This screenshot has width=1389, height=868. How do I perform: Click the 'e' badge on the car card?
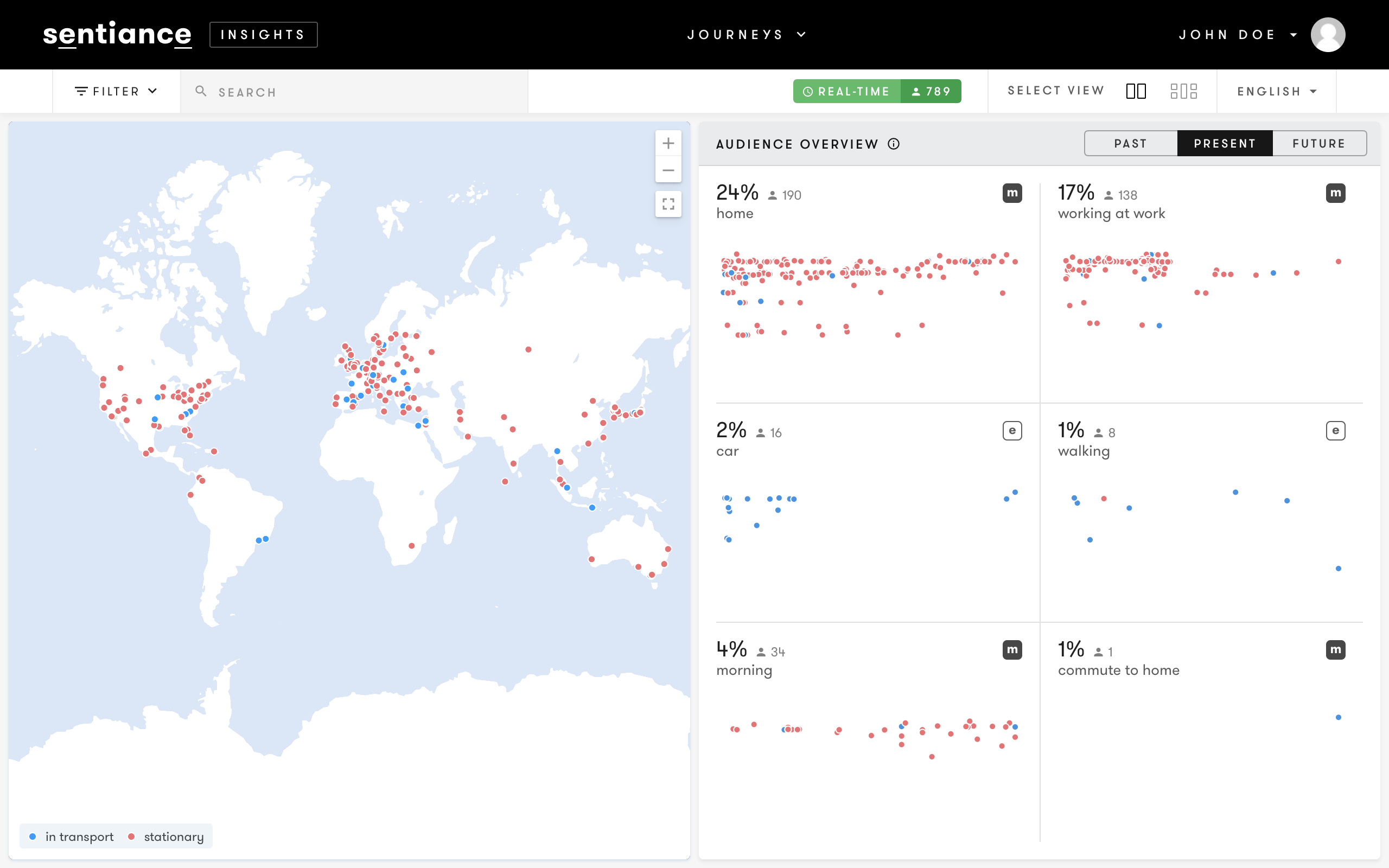click(x=1012, y=431)
